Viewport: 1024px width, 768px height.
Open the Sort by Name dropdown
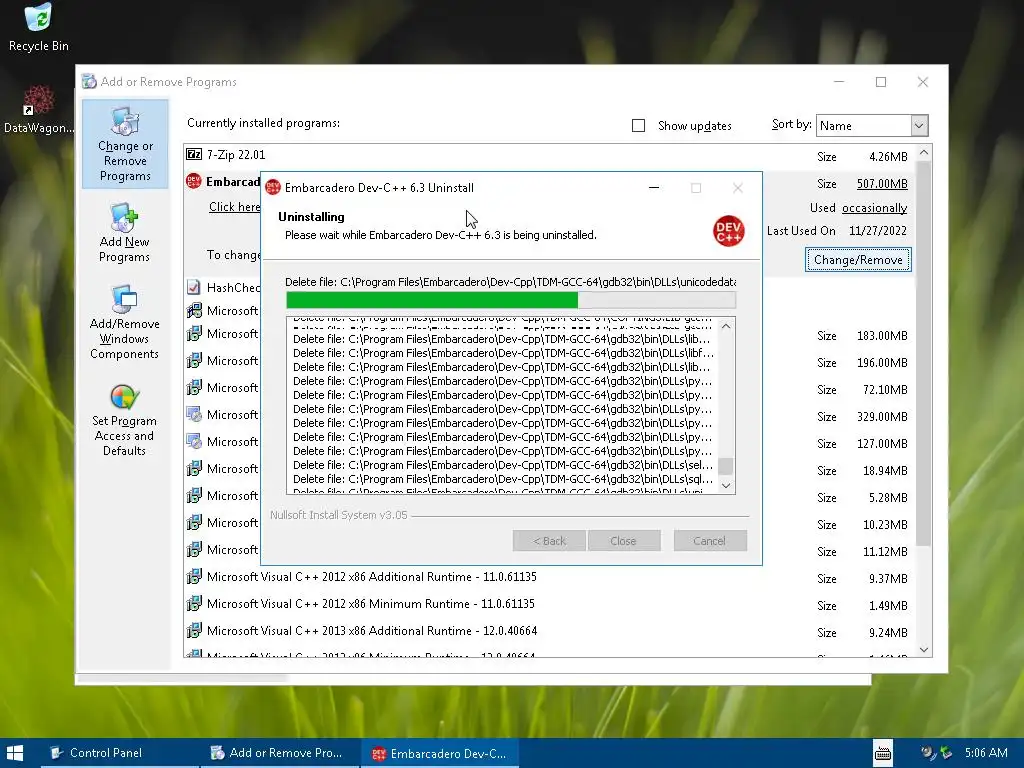coord(872,125)
